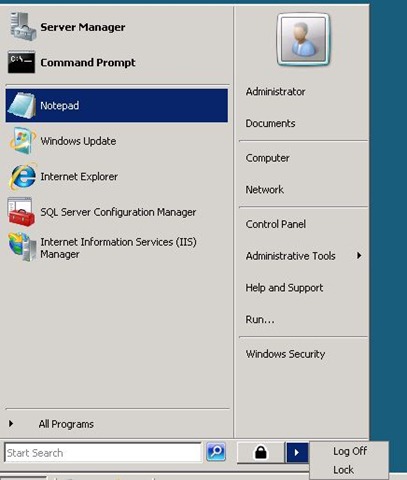The image size is (407, 480).
Task: Click the search magnifier button
Action: point(216,452)
